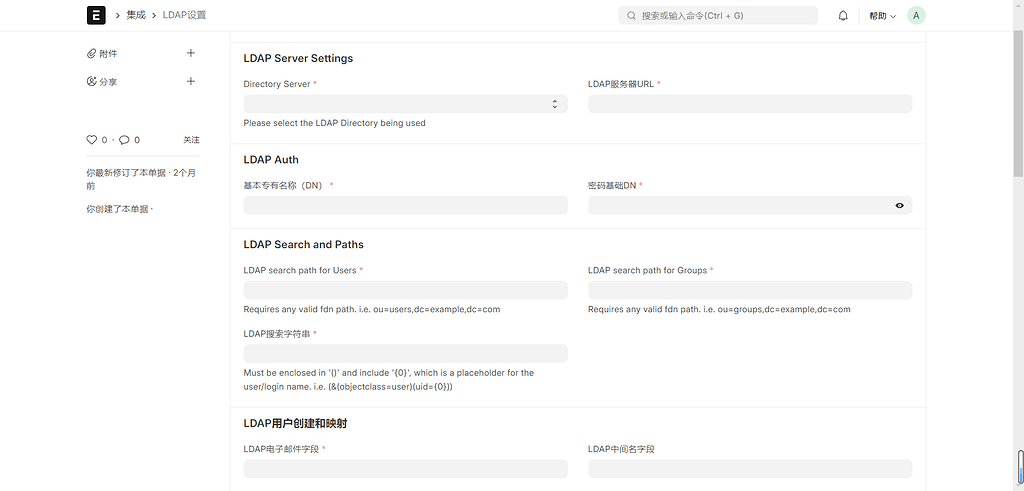The image size is (1024, 491).
Task: Click 附件 label in sidebar
Action: tap(108, 54)
